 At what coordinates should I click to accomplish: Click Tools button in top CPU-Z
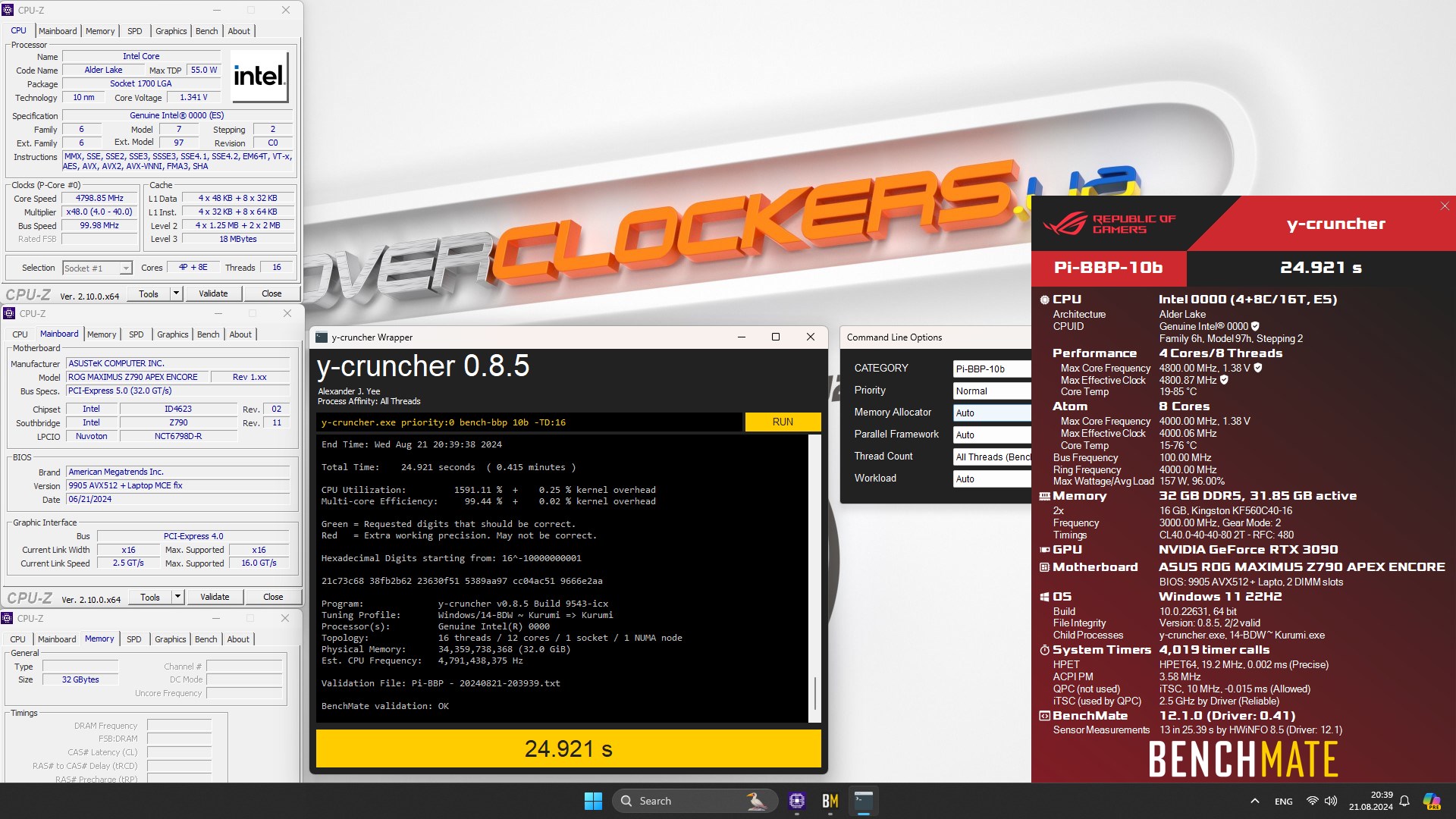coord(149,293)
